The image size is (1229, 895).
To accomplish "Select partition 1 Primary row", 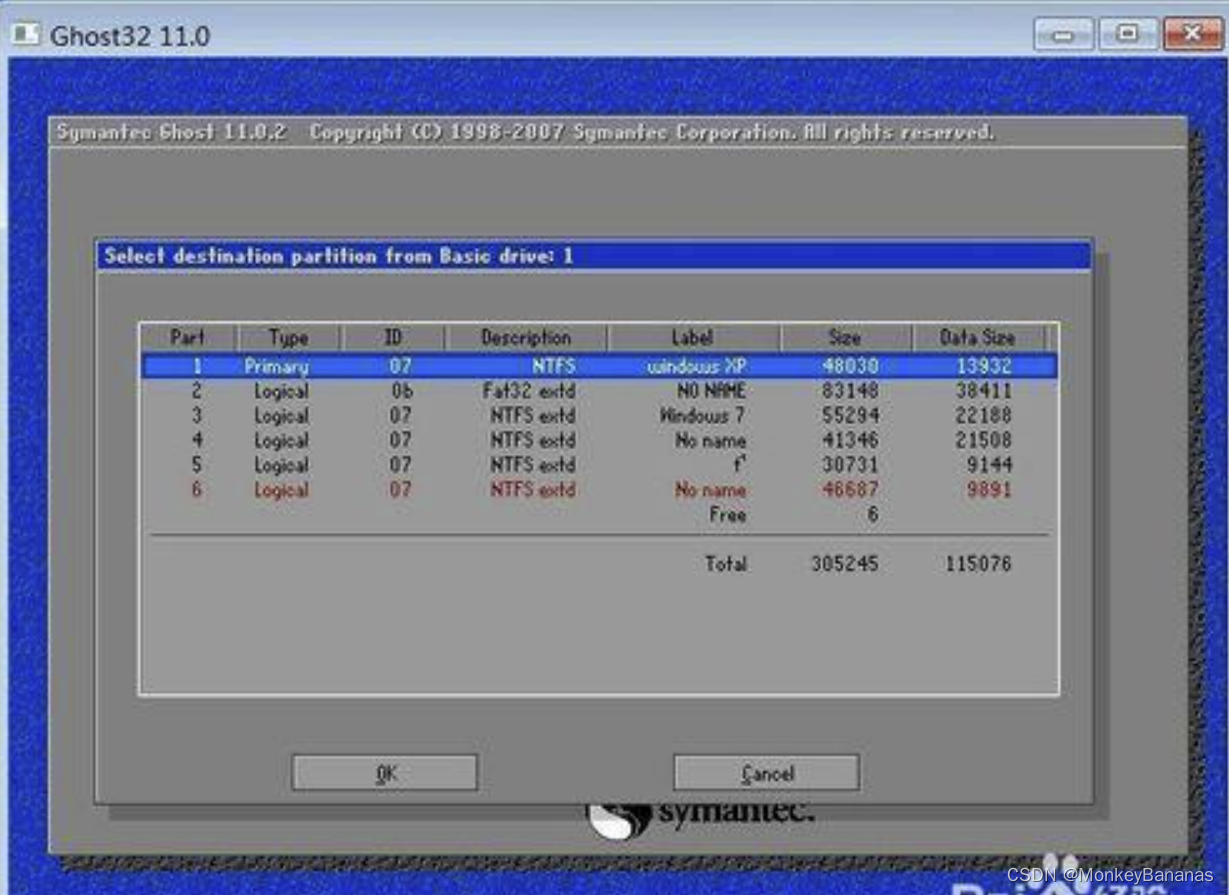I will [x=599, y=366].
